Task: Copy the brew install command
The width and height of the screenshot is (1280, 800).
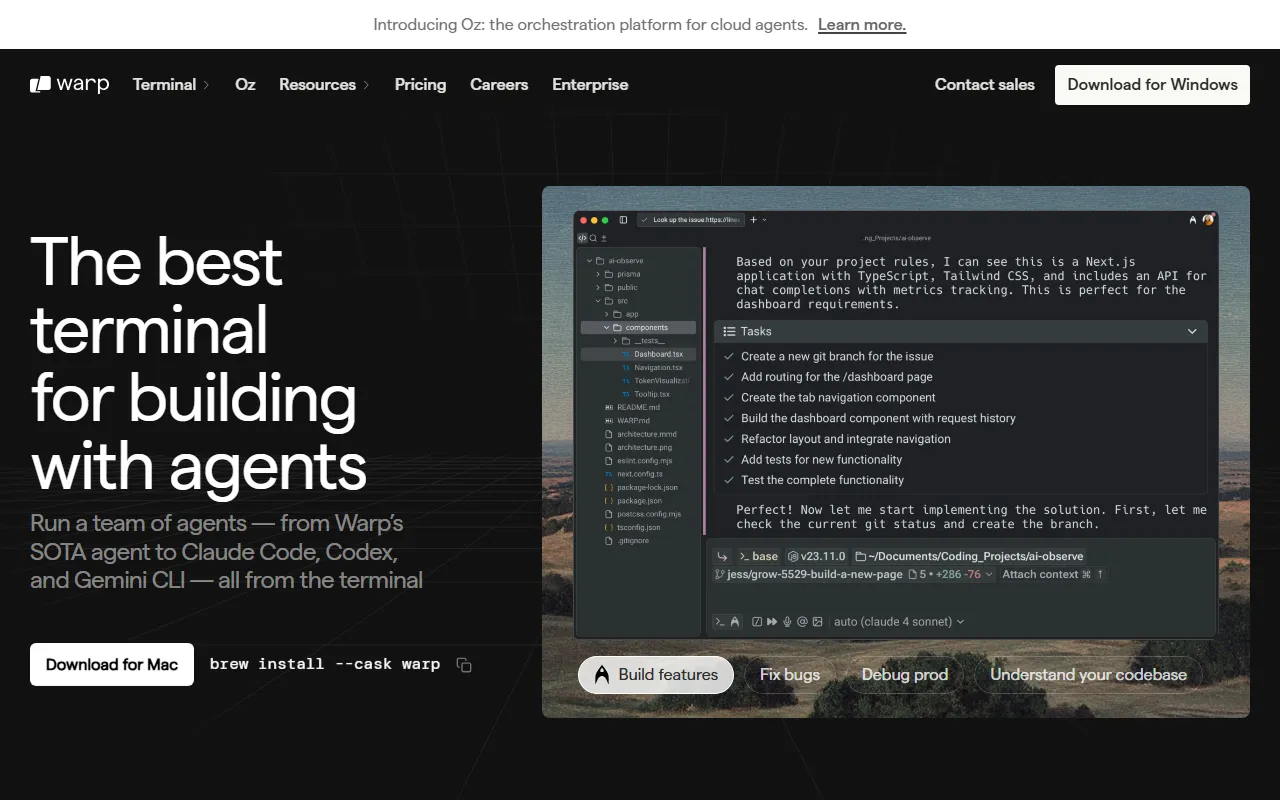Action: (x=464, y=665)
